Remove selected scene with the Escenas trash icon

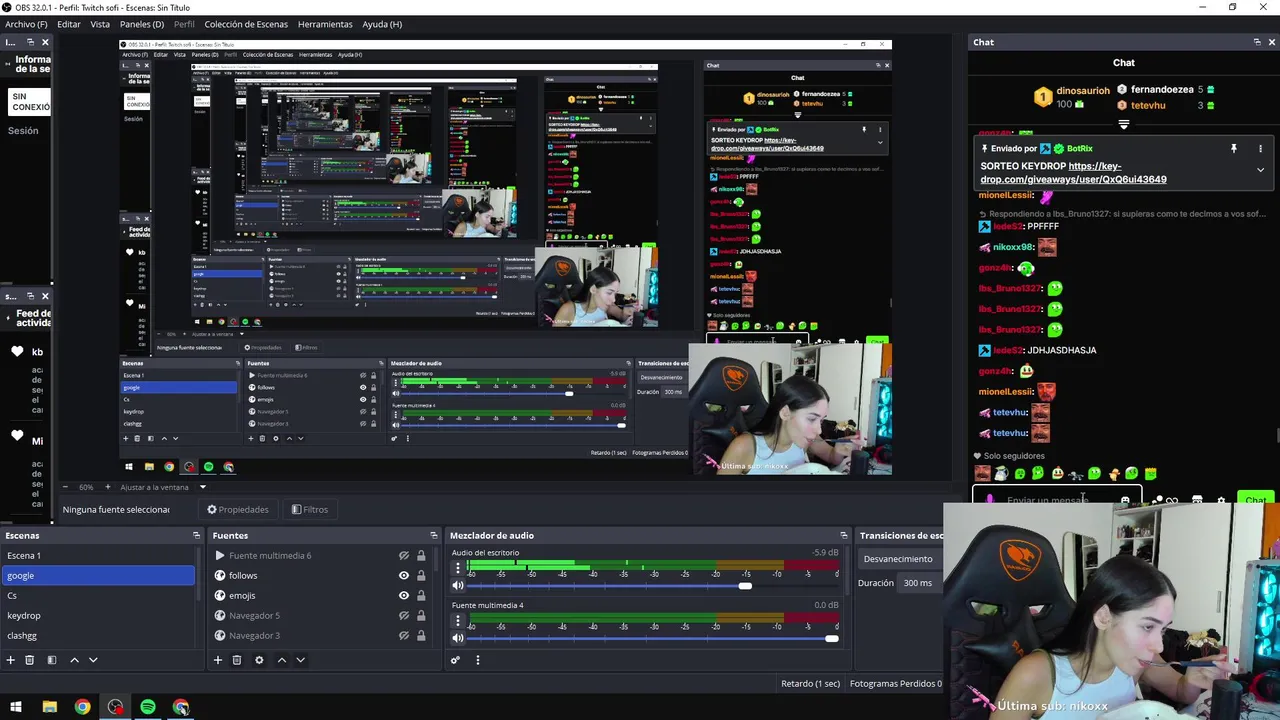coord(30,660)
